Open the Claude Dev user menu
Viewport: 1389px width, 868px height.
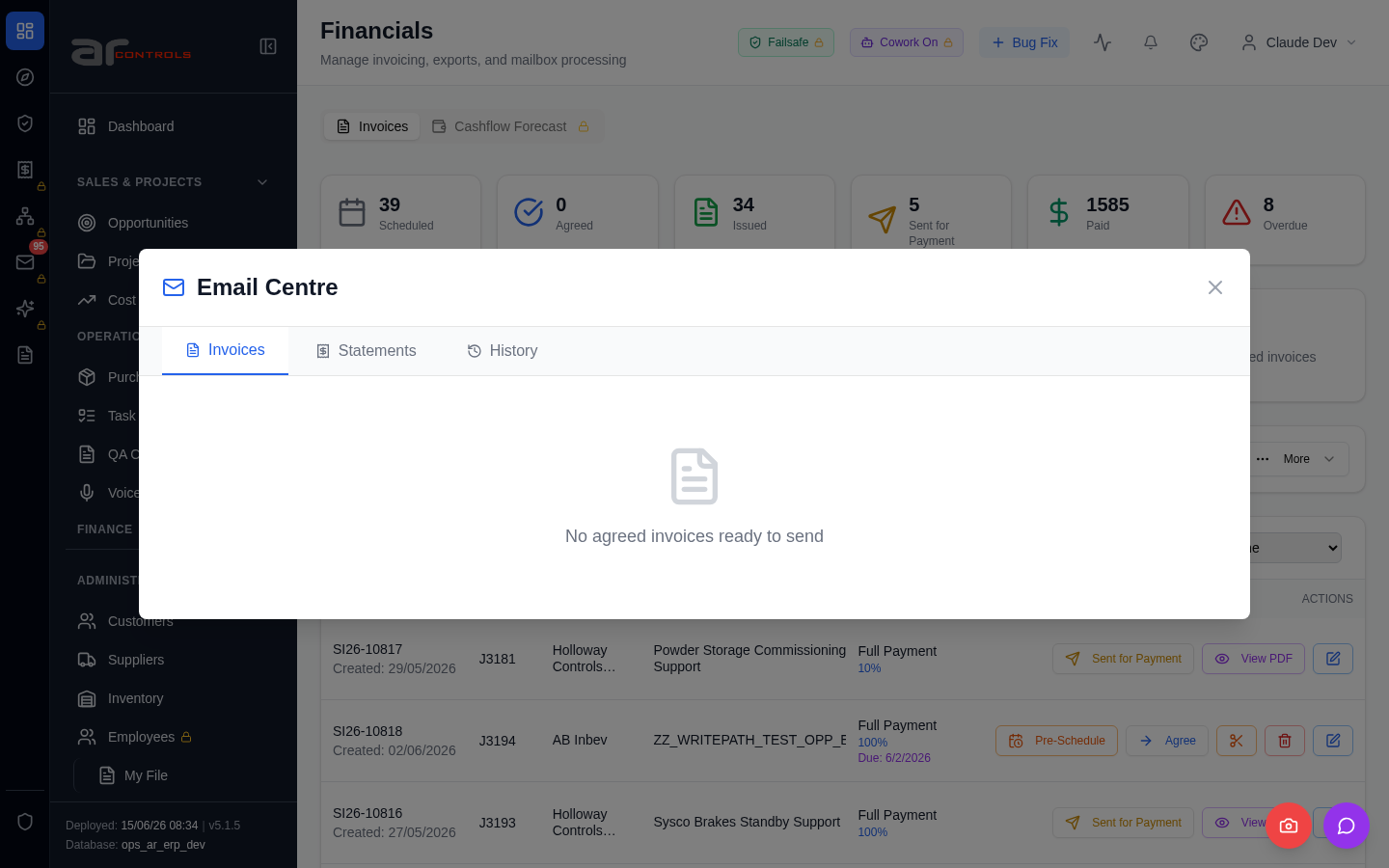click(x=1299, y=42)
